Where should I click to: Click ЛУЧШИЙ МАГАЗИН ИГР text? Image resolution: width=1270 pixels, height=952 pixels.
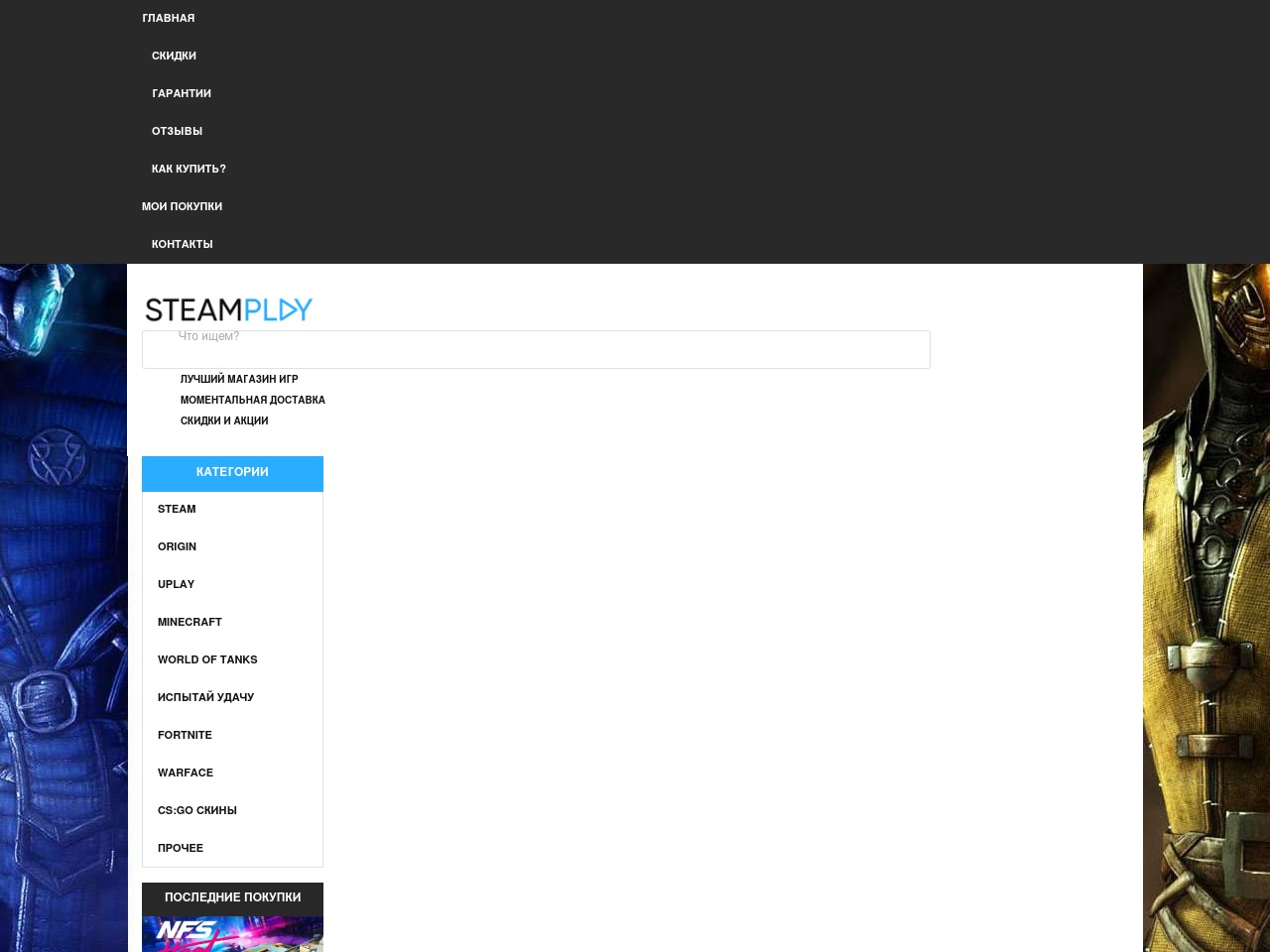239,380
